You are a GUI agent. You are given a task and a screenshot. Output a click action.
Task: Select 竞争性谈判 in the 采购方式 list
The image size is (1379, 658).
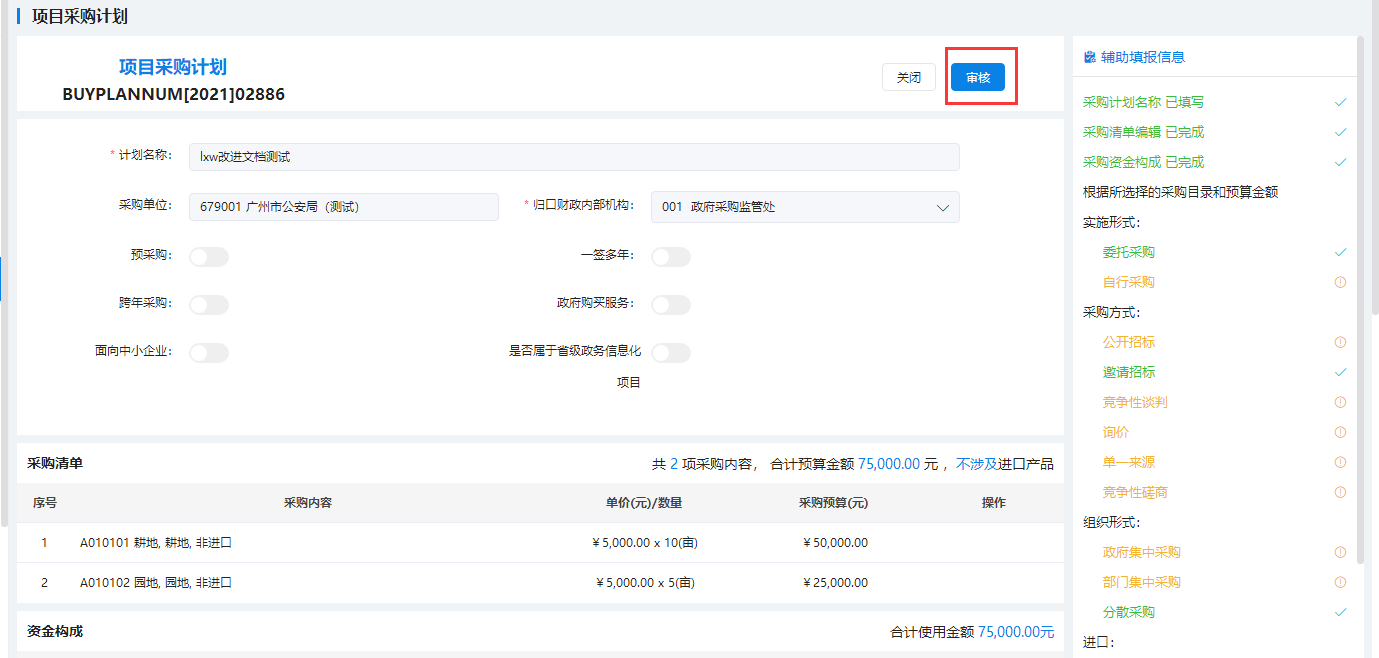1134,402
